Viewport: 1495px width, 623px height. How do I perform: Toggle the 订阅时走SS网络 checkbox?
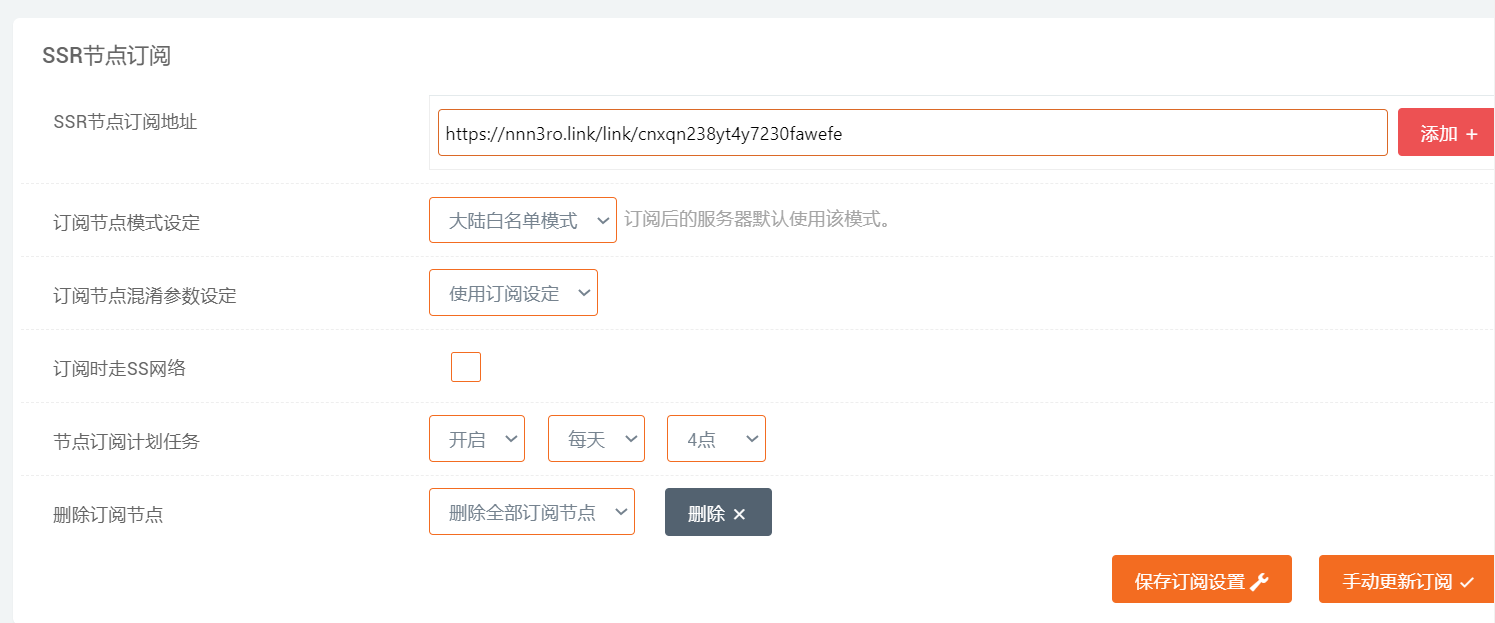coord(465,367)
